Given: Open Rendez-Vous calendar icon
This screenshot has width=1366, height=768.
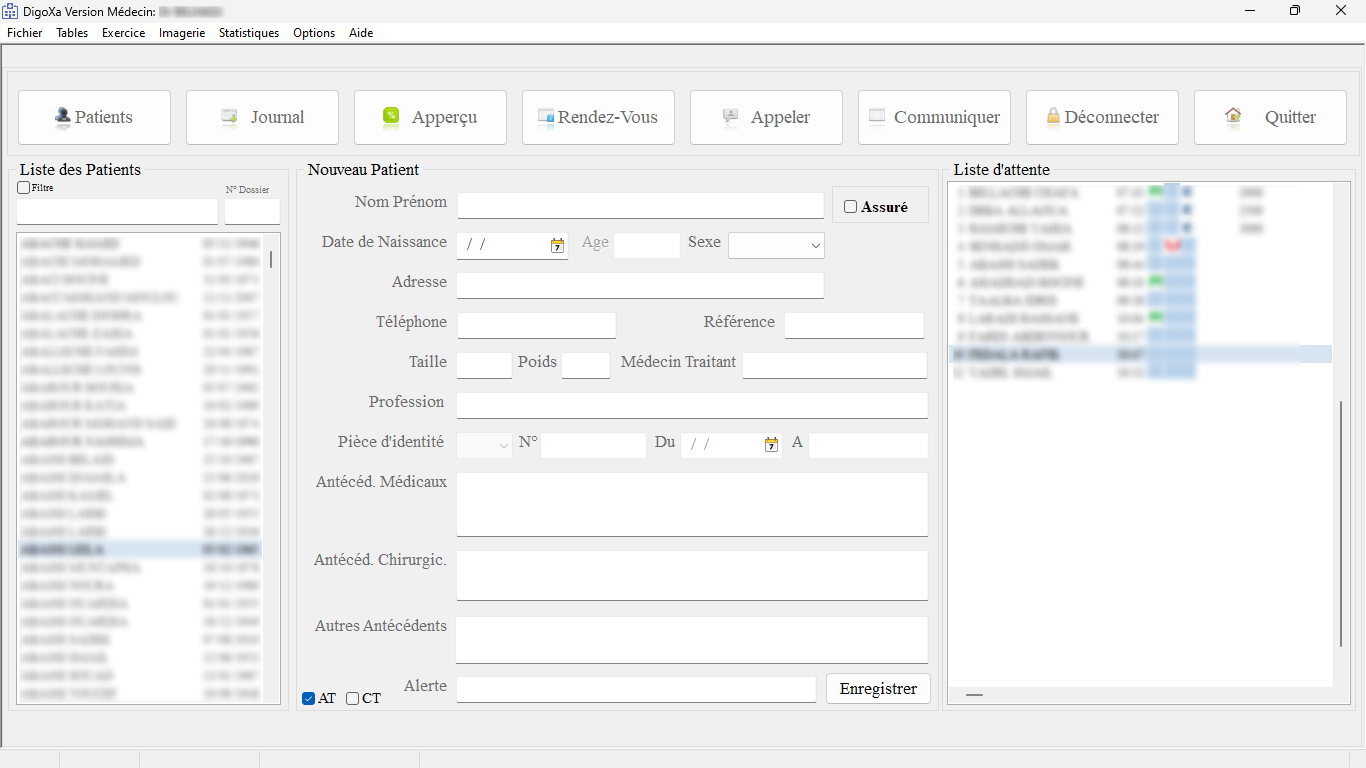Looking at the screenshot, I should [x=546, y=117].
